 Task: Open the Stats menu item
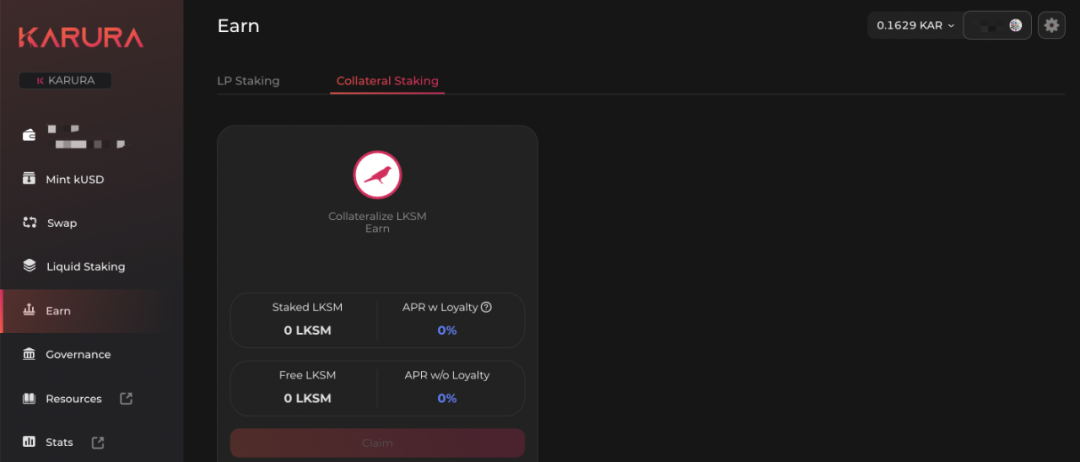[x=59, y=442]
